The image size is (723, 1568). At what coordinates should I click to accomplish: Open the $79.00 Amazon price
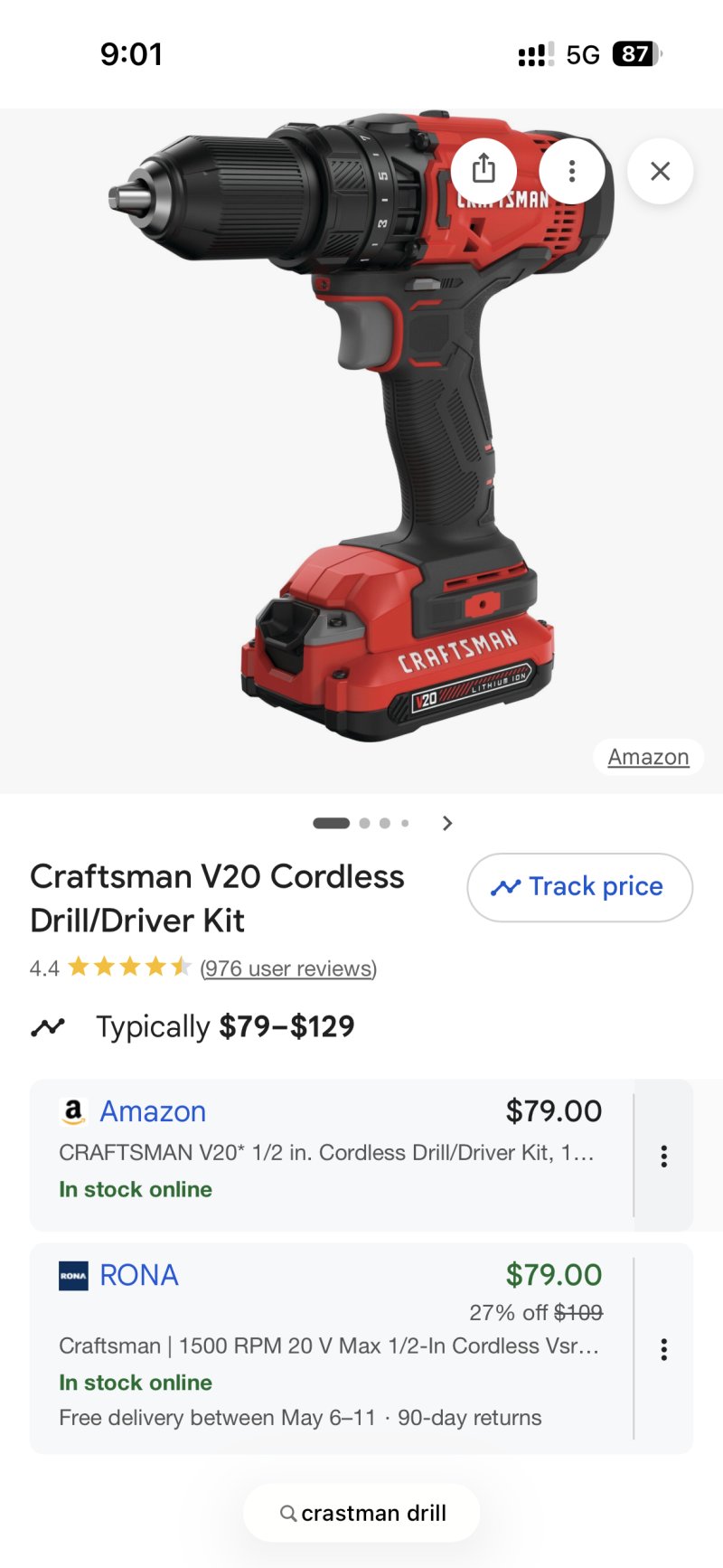[x=554, y=1111]
